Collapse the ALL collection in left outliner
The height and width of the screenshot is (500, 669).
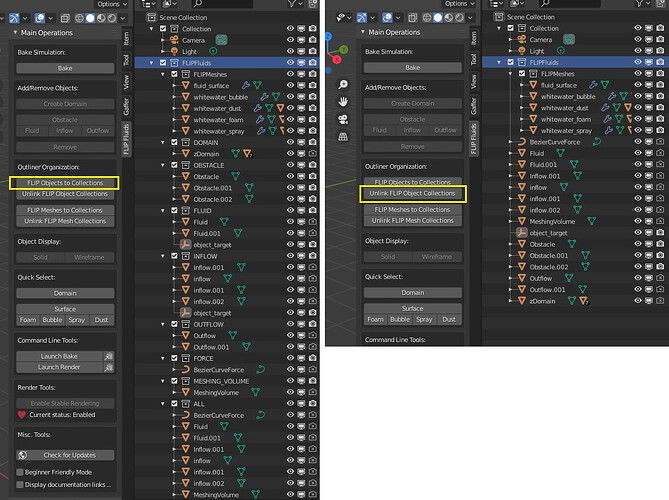coord(163,404)
